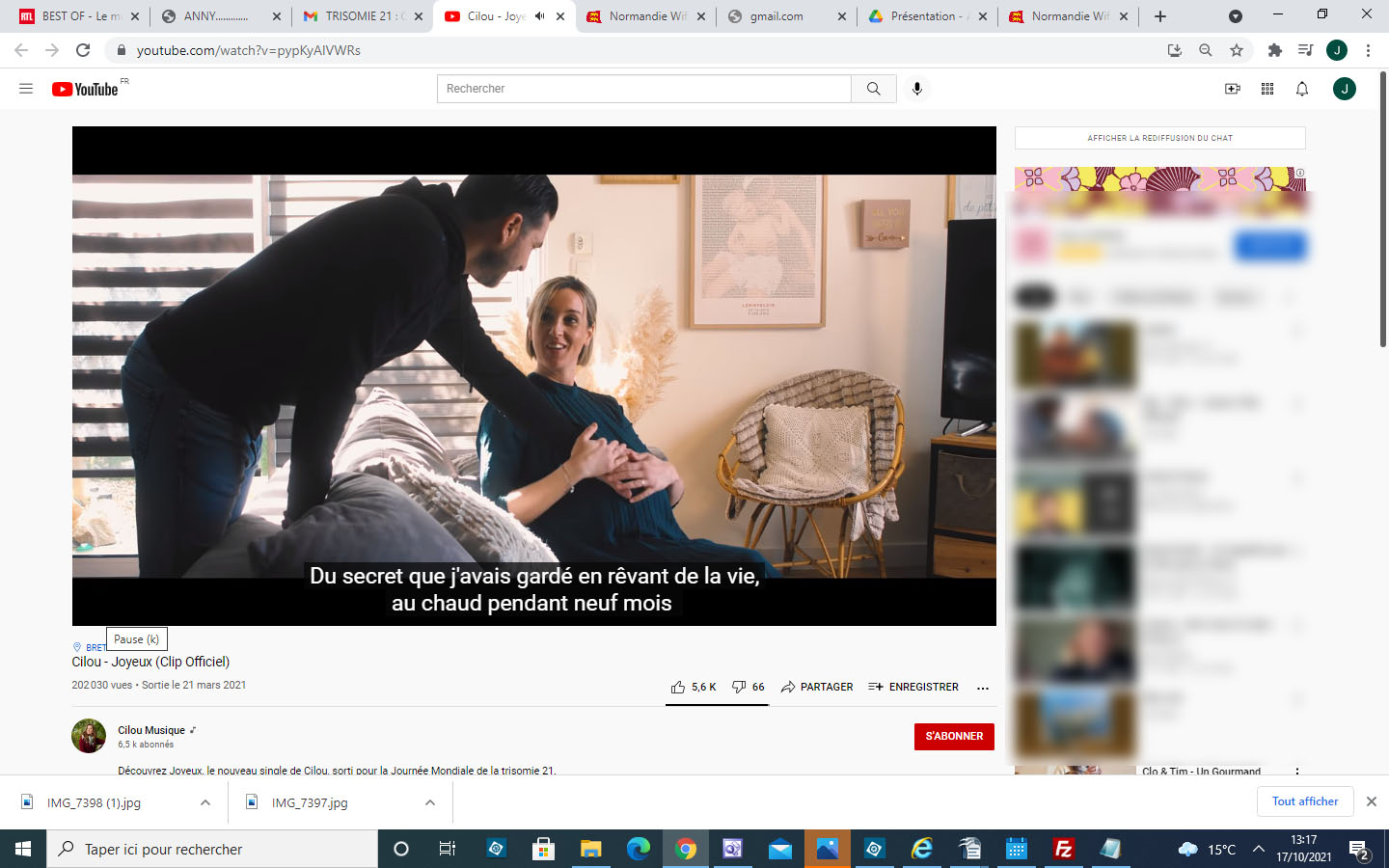This screenshot has height=868, width=1389.
Task: Open Task View on the taskbar
Action: tap(448, 849)
